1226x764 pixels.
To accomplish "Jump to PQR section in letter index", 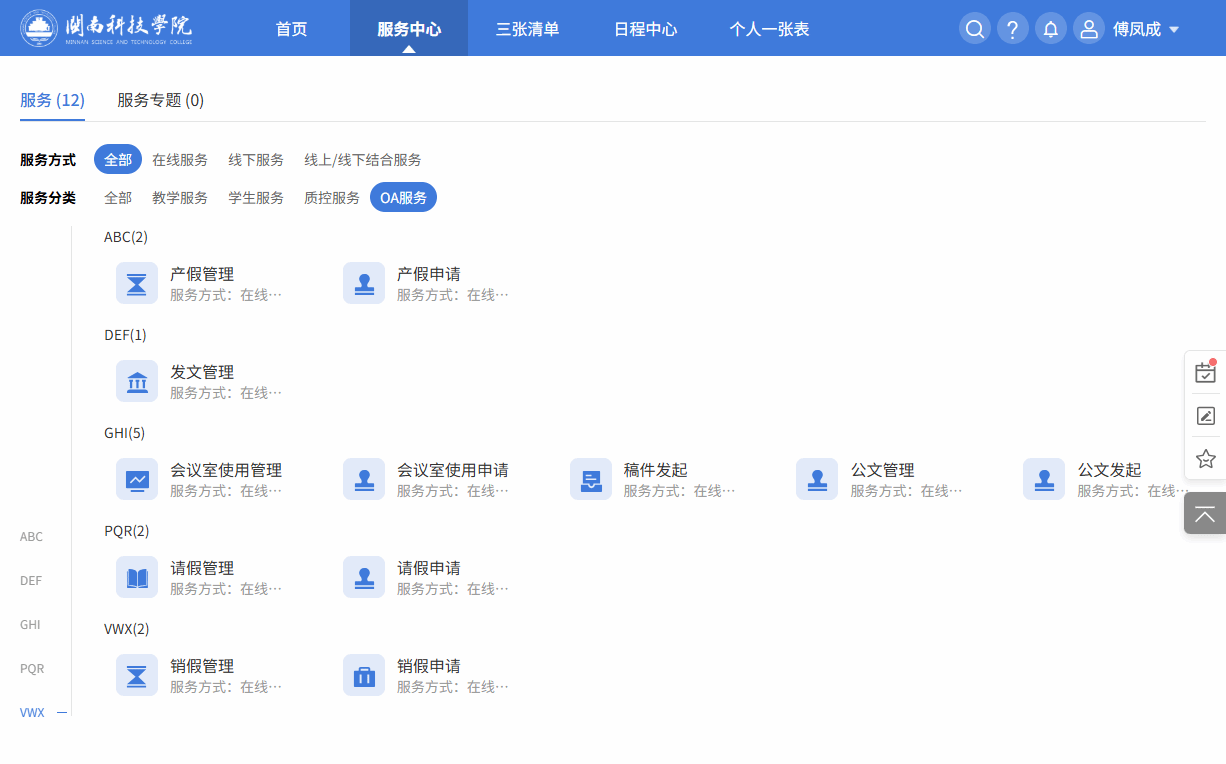I will (32, 669).
